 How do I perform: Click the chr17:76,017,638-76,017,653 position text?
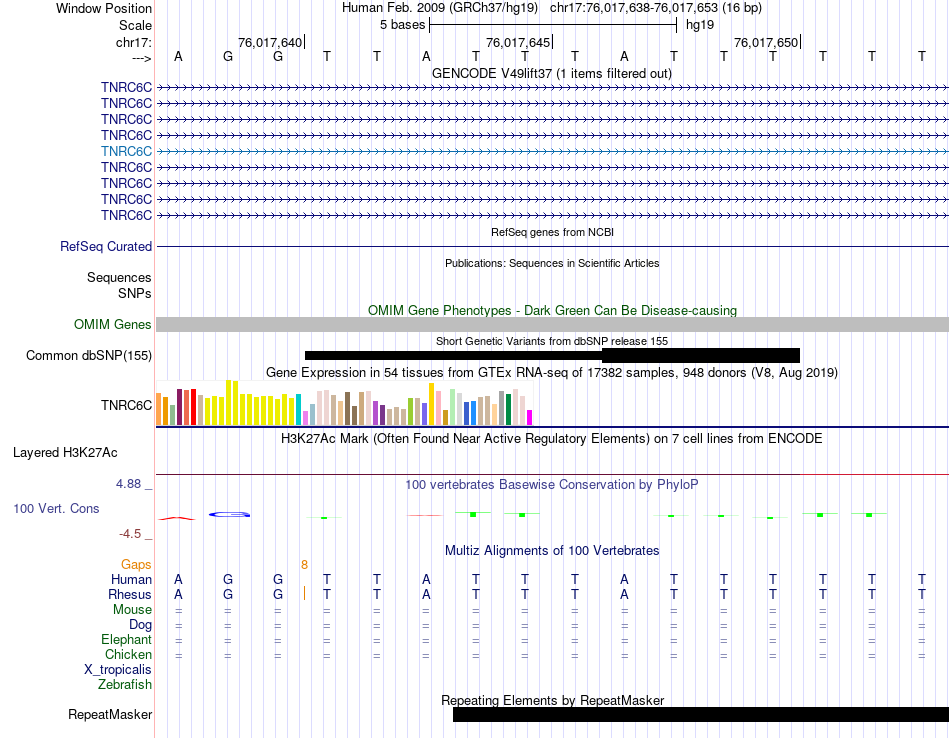[x=634, y=8]
